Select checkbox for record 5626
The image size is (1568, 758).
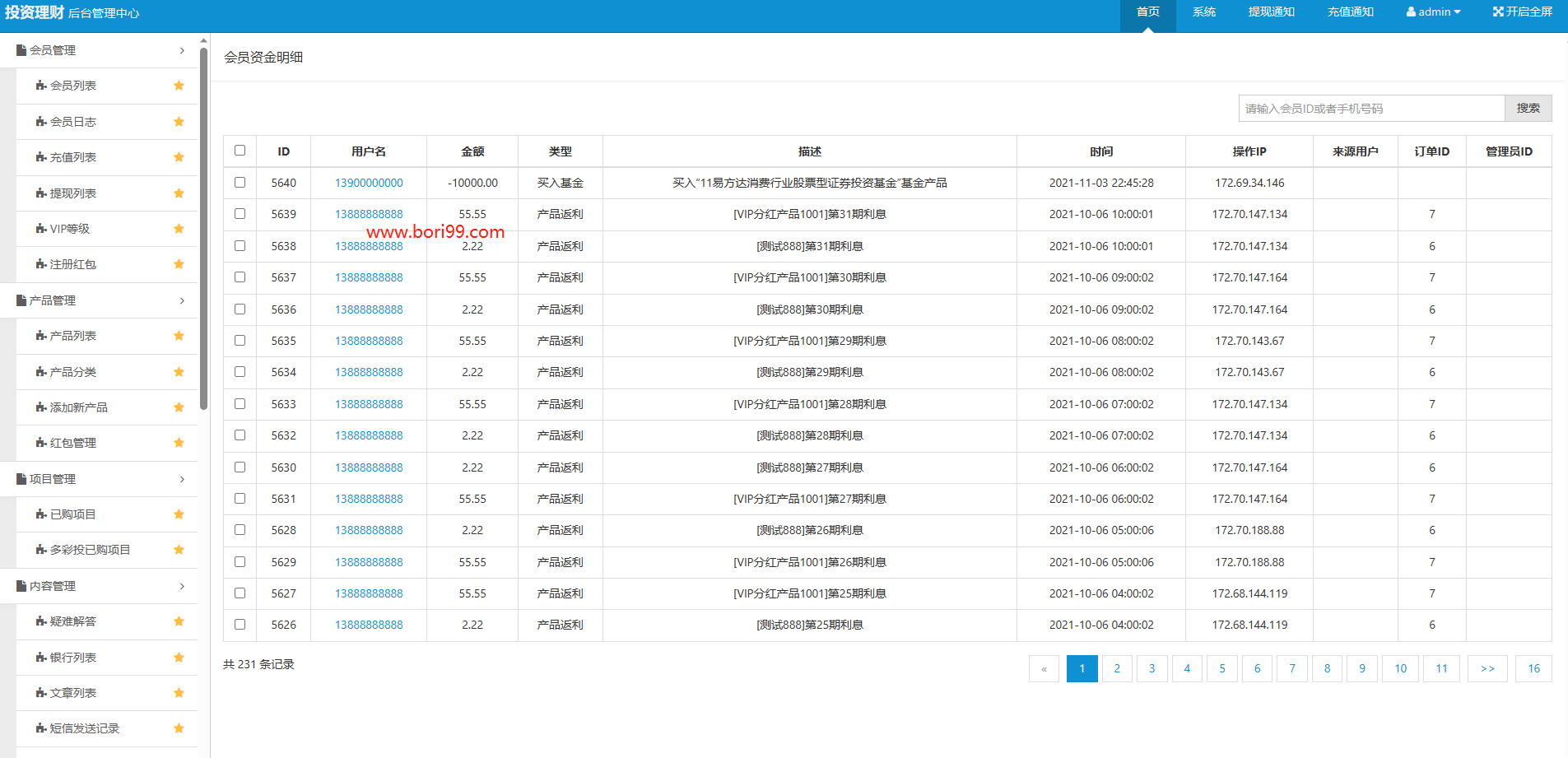[240, 625]
